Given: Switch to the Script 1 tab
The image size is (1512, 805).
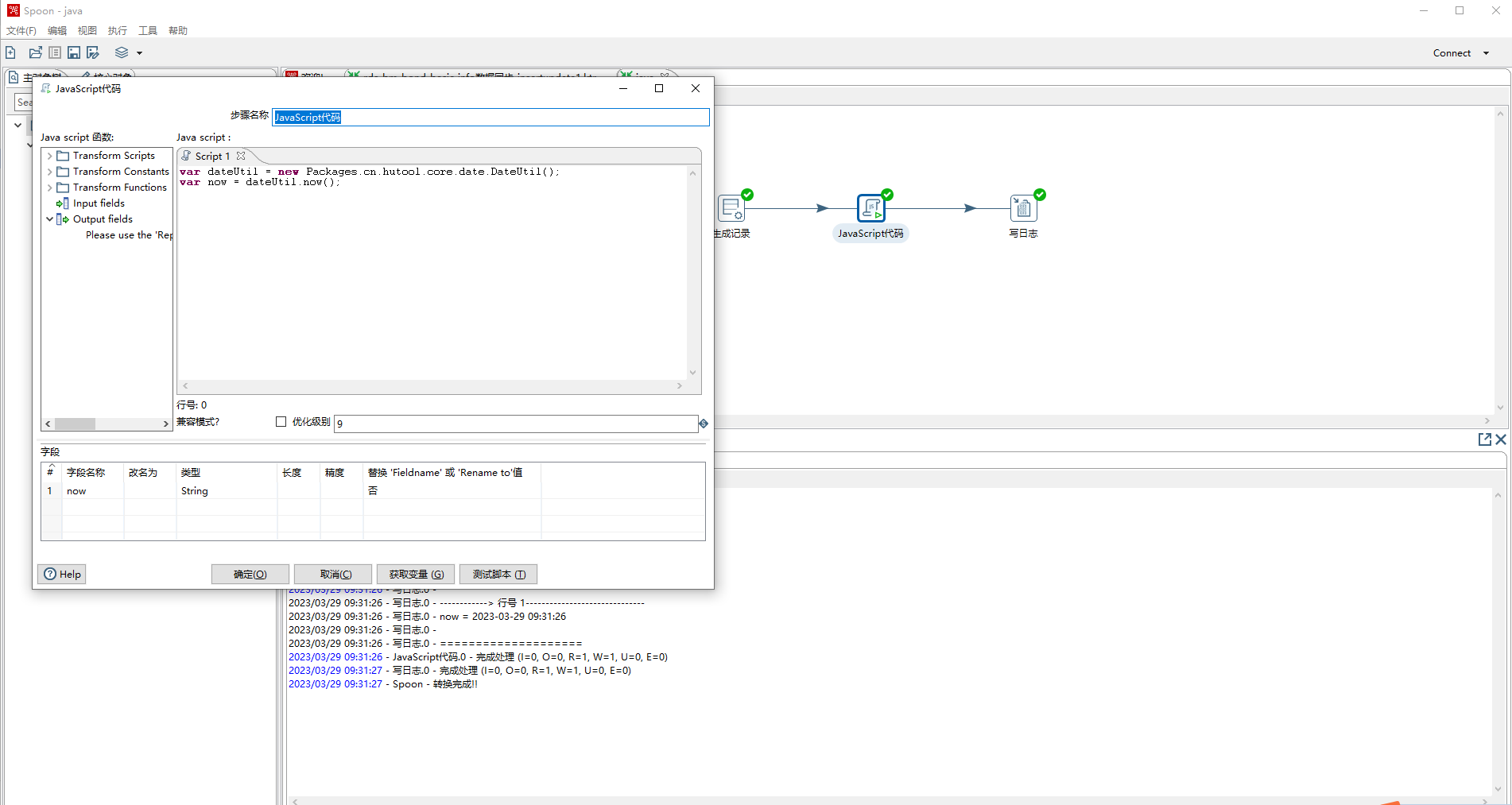Looking at the screenshot, I should [x=212, y=156].
